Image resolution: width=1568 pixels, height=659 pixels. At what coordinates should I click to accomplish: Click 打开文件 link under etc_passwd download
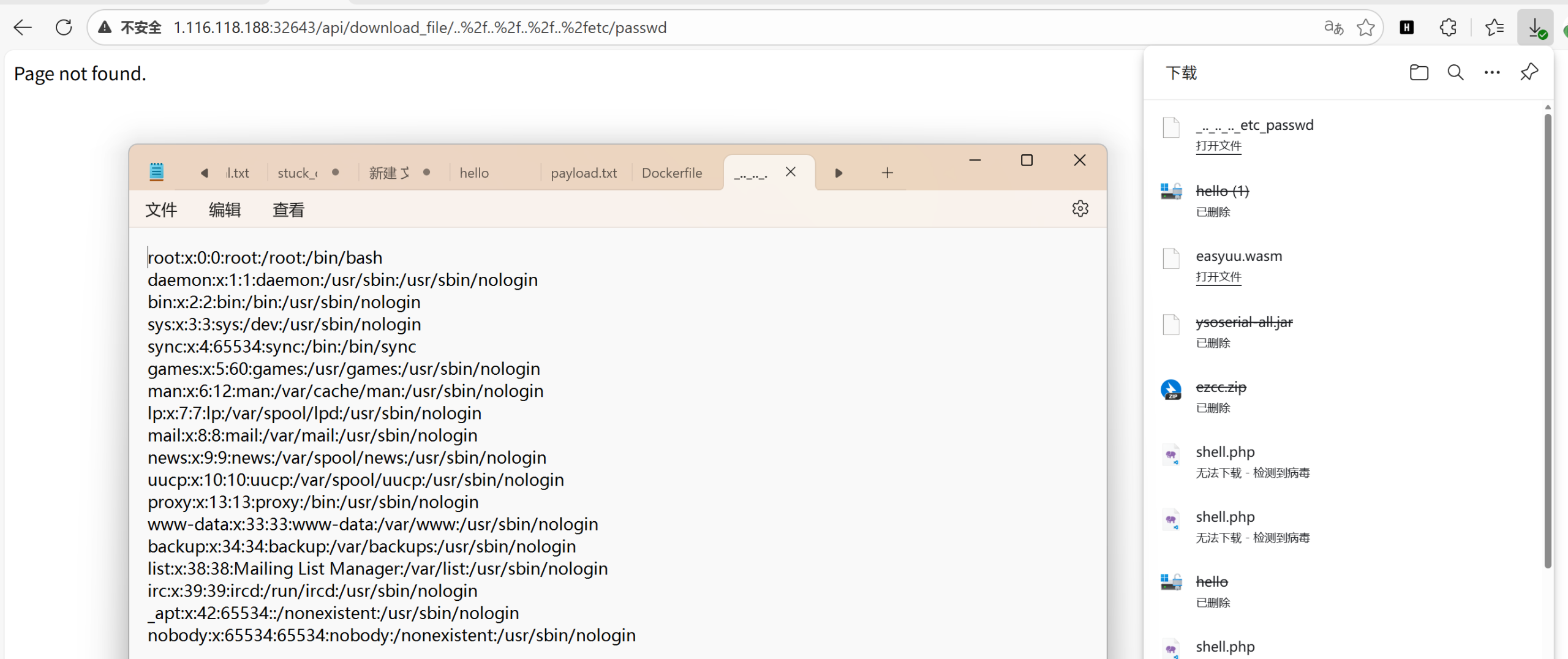point(1218,146)
